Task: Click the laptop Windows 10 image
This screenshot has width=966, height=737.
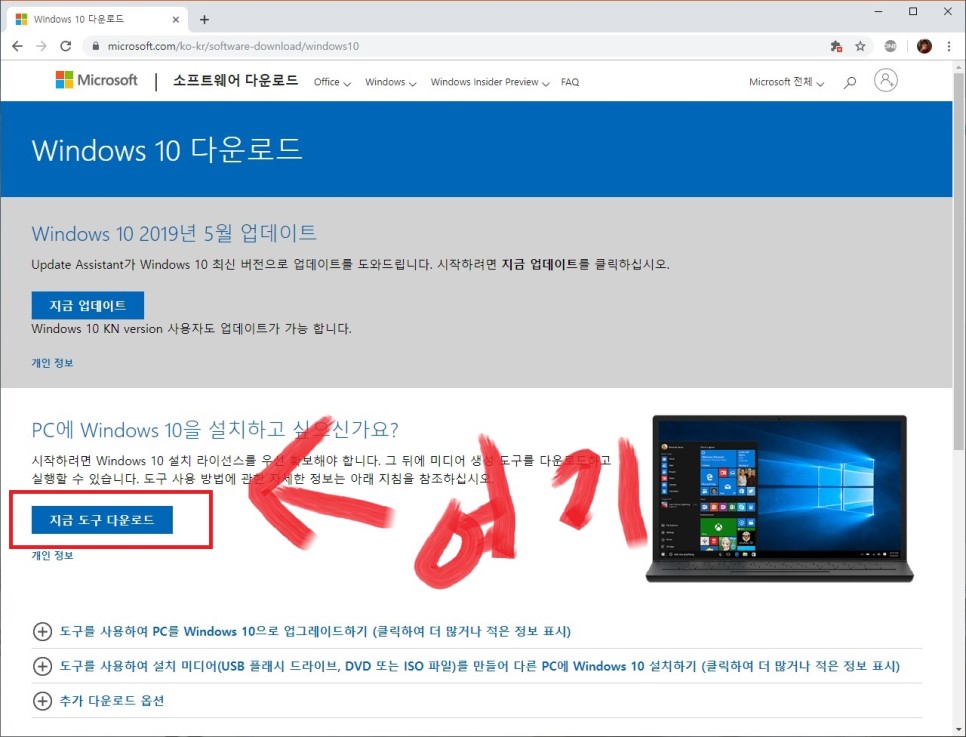Action: (779, 498)
